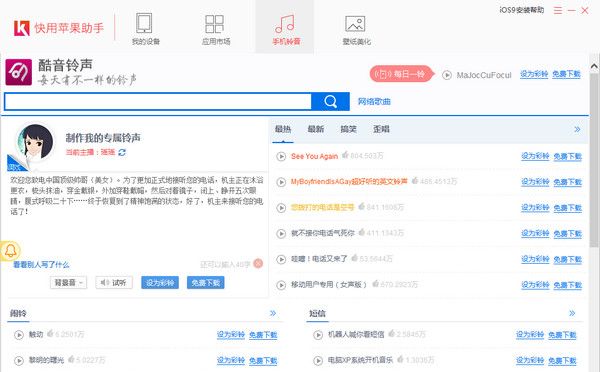Clear text with the red X icon
The image size is (600, 372).
click(258, 263)
